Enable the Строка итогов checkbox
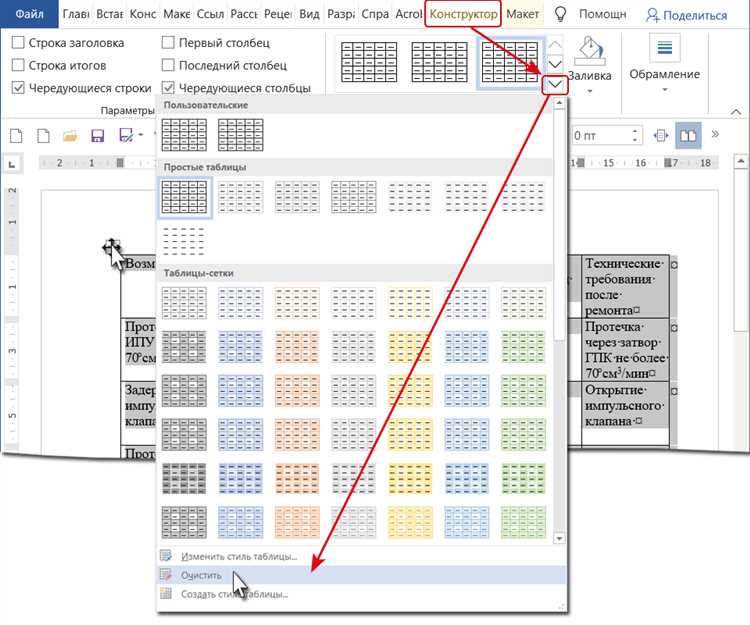750x625 pixels. click(x=18, y=65)
